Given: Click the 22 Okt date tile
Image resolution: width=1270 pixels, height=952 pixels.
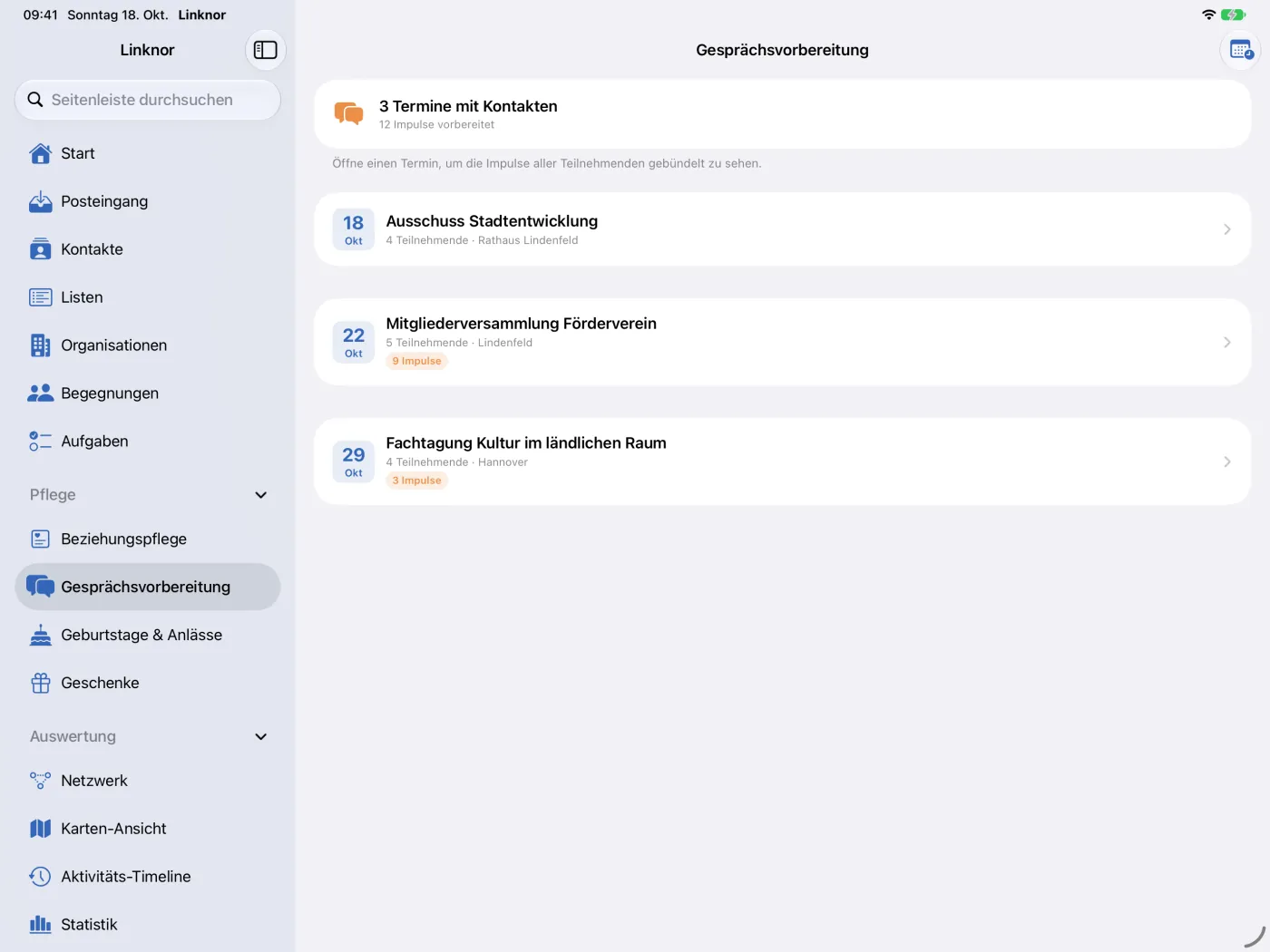Looking at the screenshot, I should (x=354, y=342).
